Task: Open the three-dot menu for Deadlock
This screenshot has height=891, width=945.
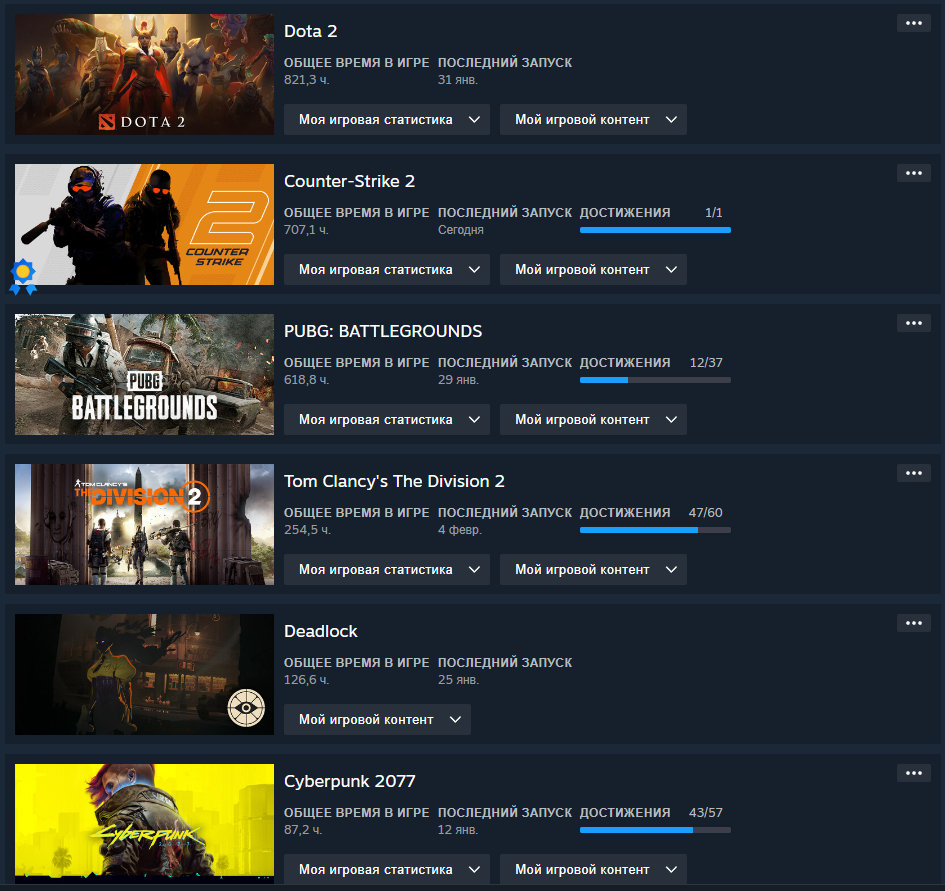Action: point(914,623)
